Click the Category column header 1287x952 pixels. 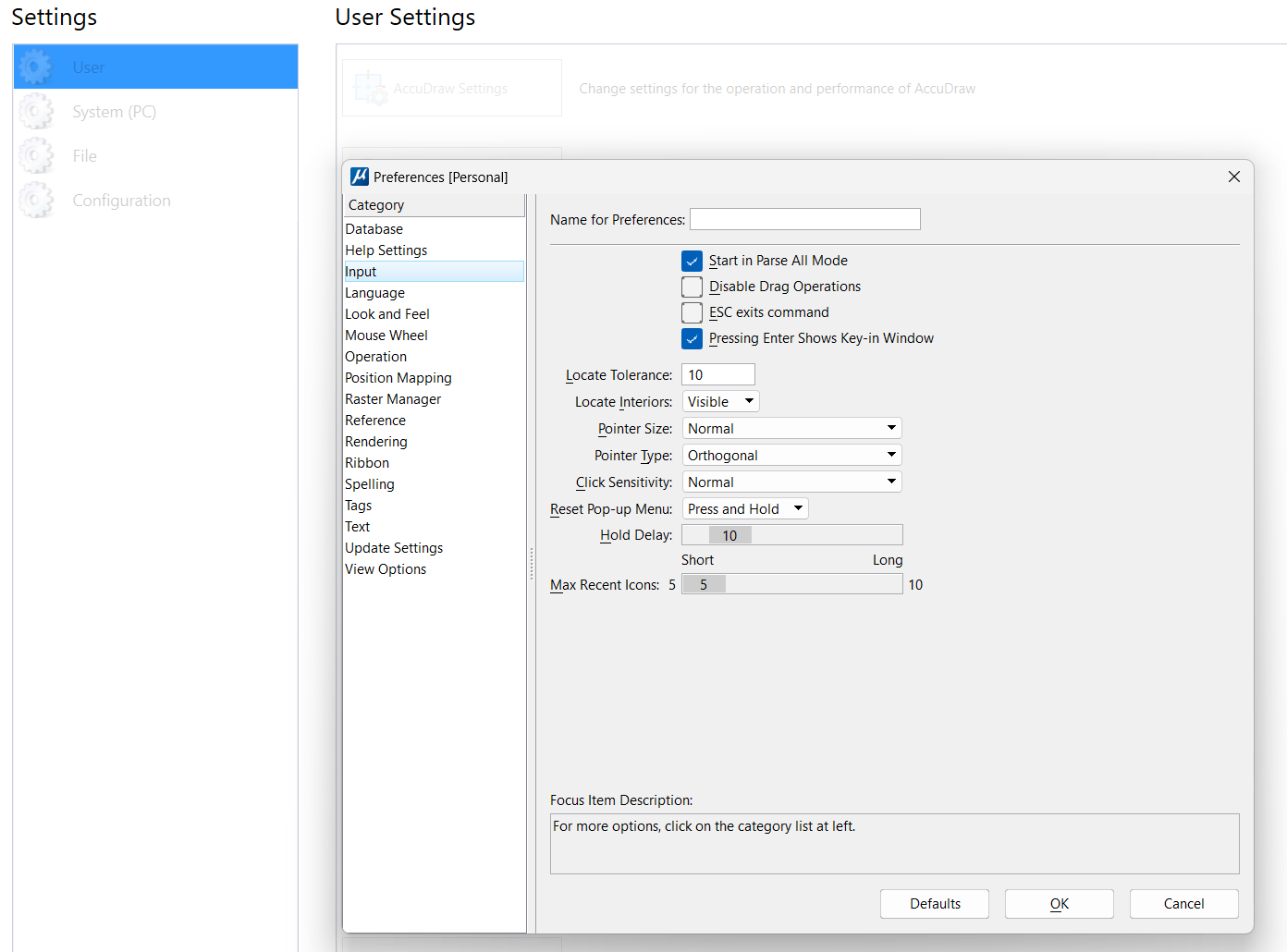point(434,205)
